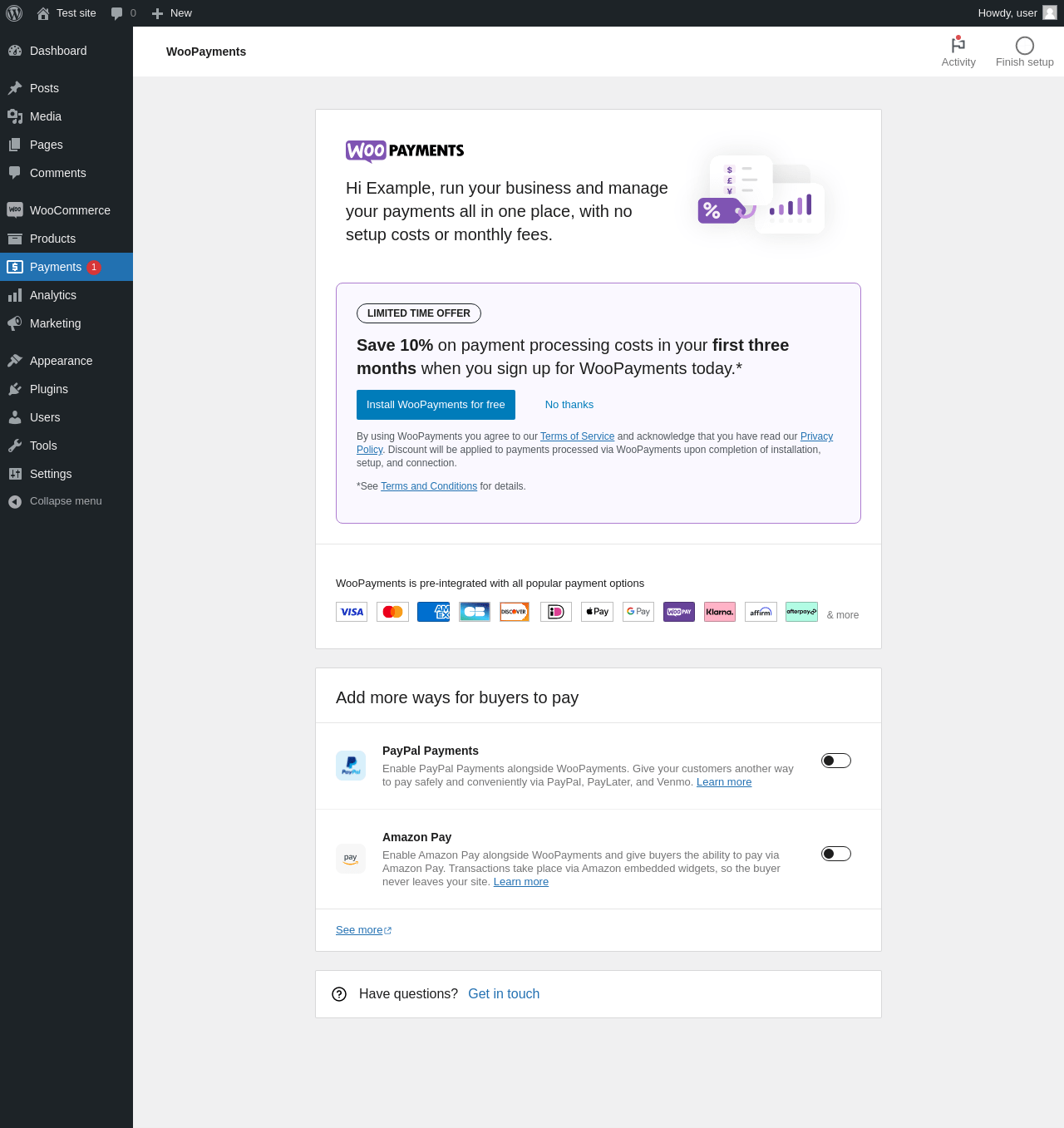Open the Activity flag panel

(x=958, y=52)
